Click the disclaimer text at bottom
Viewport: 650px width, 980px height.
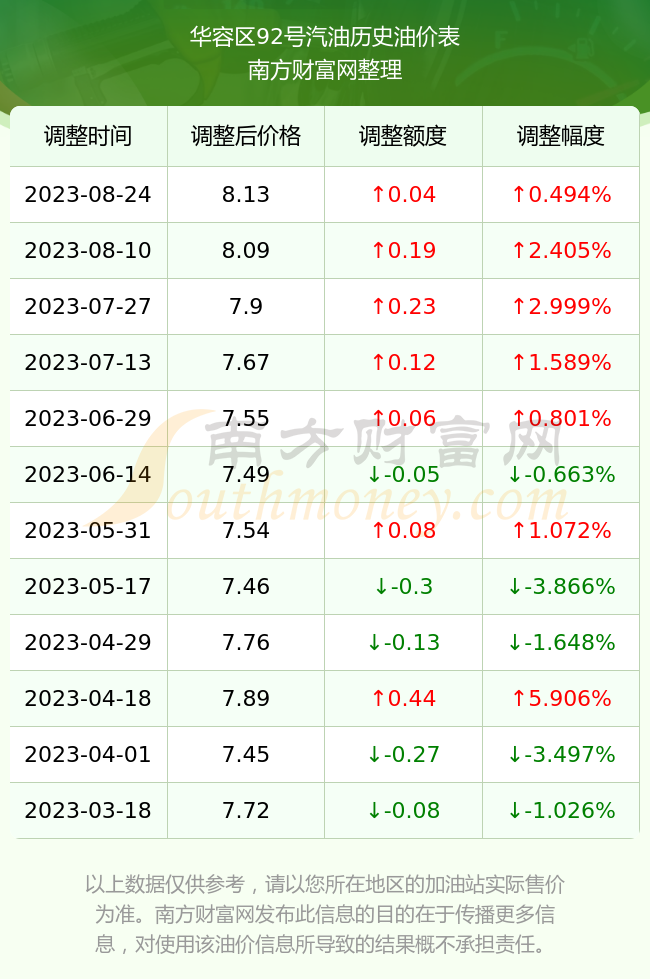[x=325, y=914]
